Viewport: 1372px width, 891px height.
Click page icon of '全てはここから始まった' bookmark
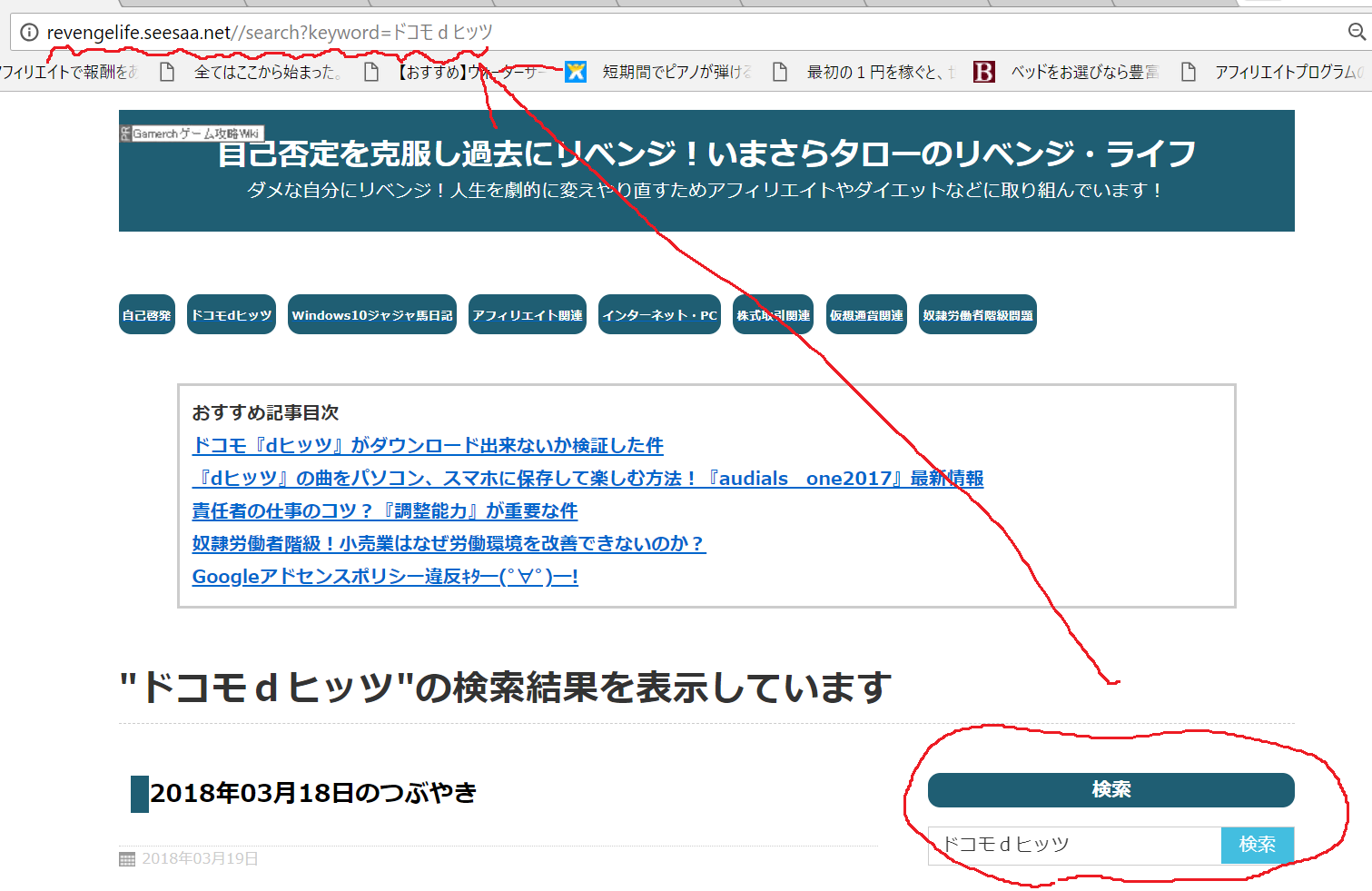[x=167, y=72]
